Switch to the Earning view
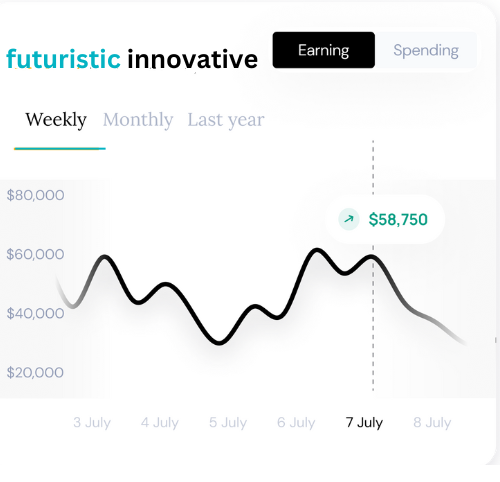The height and width of the screenshot is (482, 500). pos(324,50)
